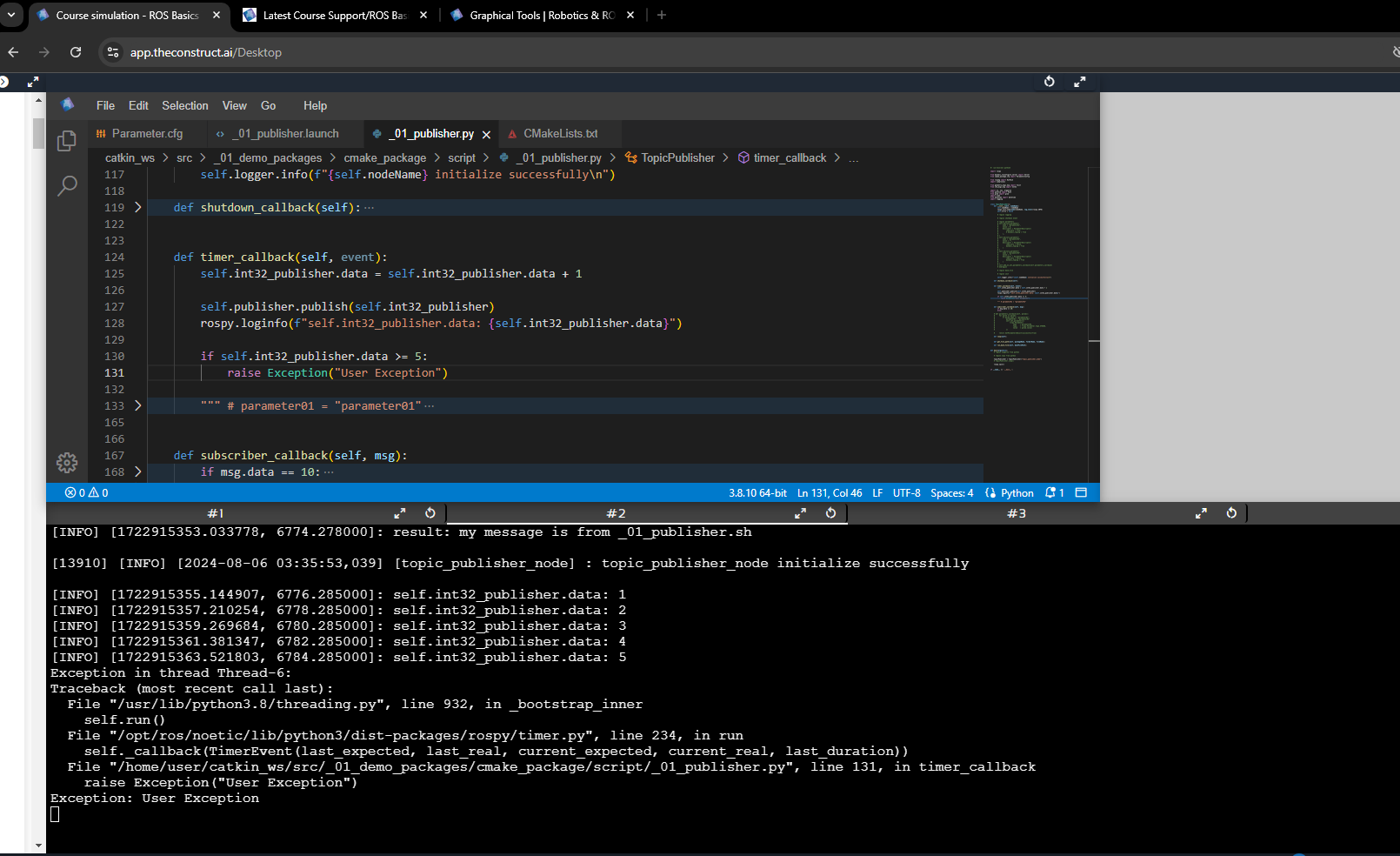The width and height of the screenshot is (1400, 856).
Task: Restart terminal #3 with reload icon
Action: [1231, 513]
